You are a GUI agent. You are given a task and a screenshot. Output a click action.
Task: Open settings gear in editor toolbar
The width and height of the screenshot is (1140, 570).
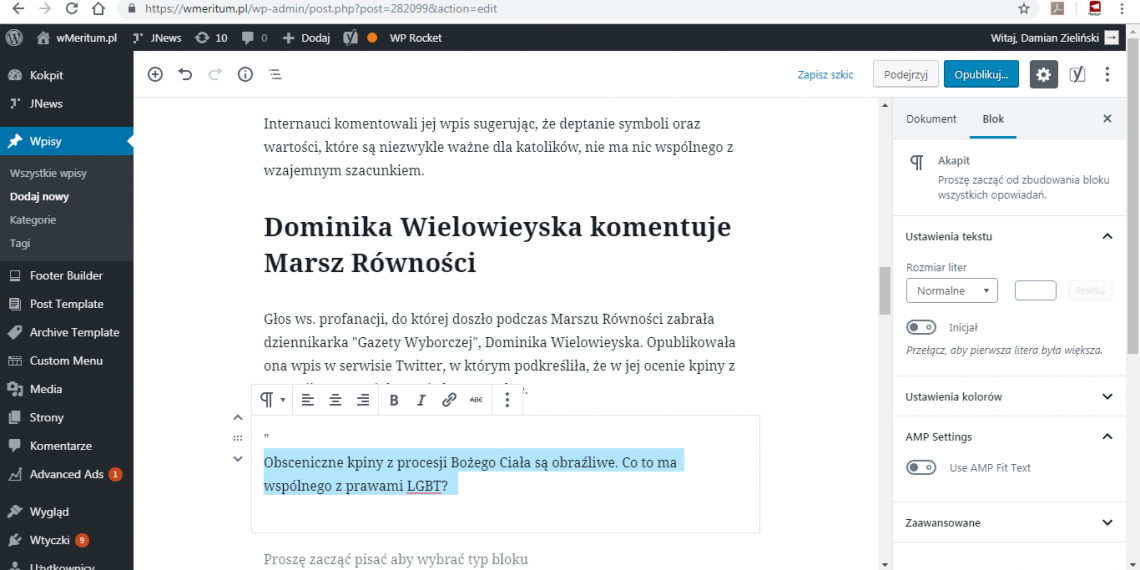(1043, 74)
